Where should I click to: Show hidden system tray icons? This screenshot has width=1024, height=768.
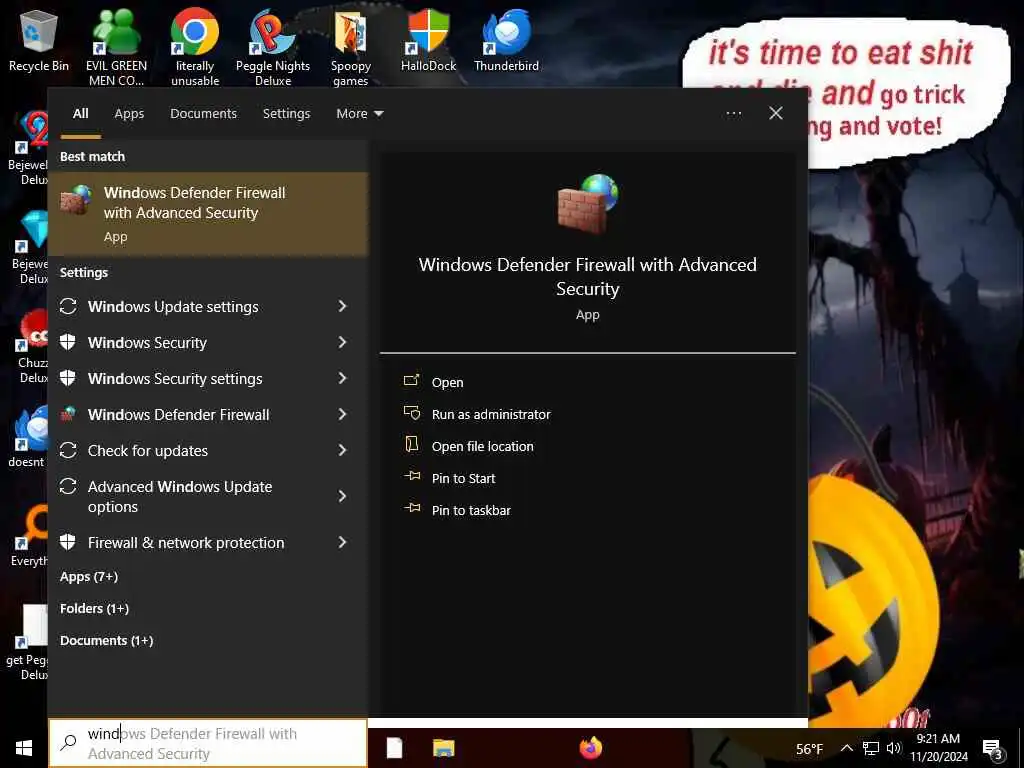coord(846,748)
